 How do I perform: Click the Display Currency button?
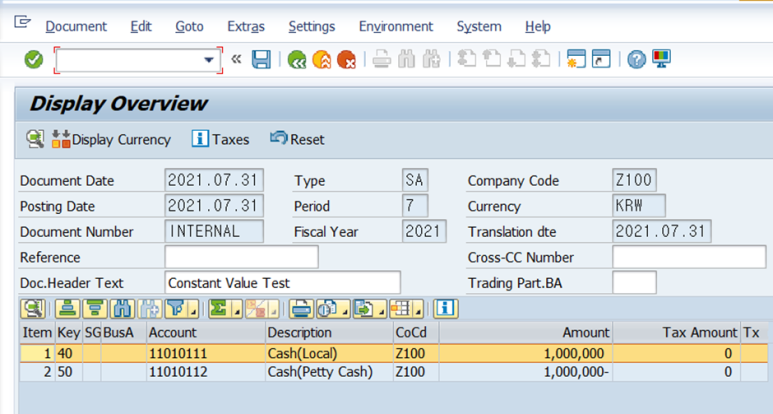tap(111, 139)
